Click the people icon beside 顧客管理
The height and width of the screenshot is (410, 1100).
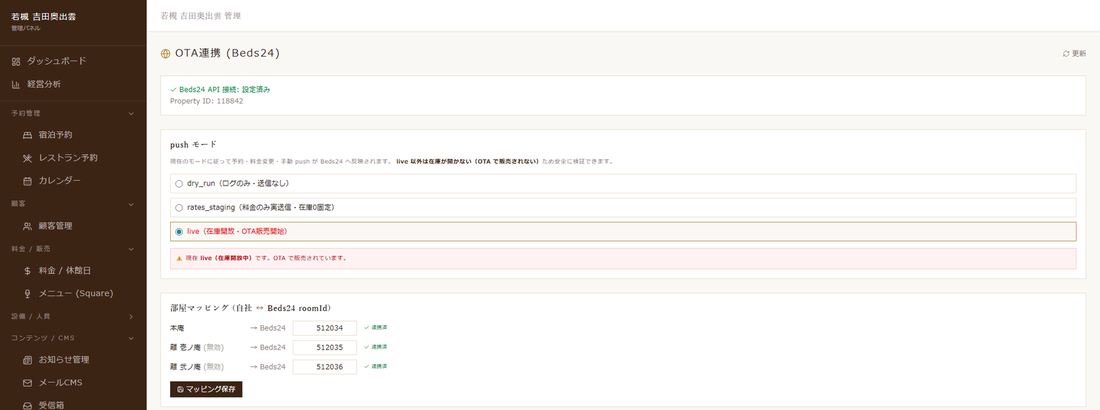tap(27, 226)
